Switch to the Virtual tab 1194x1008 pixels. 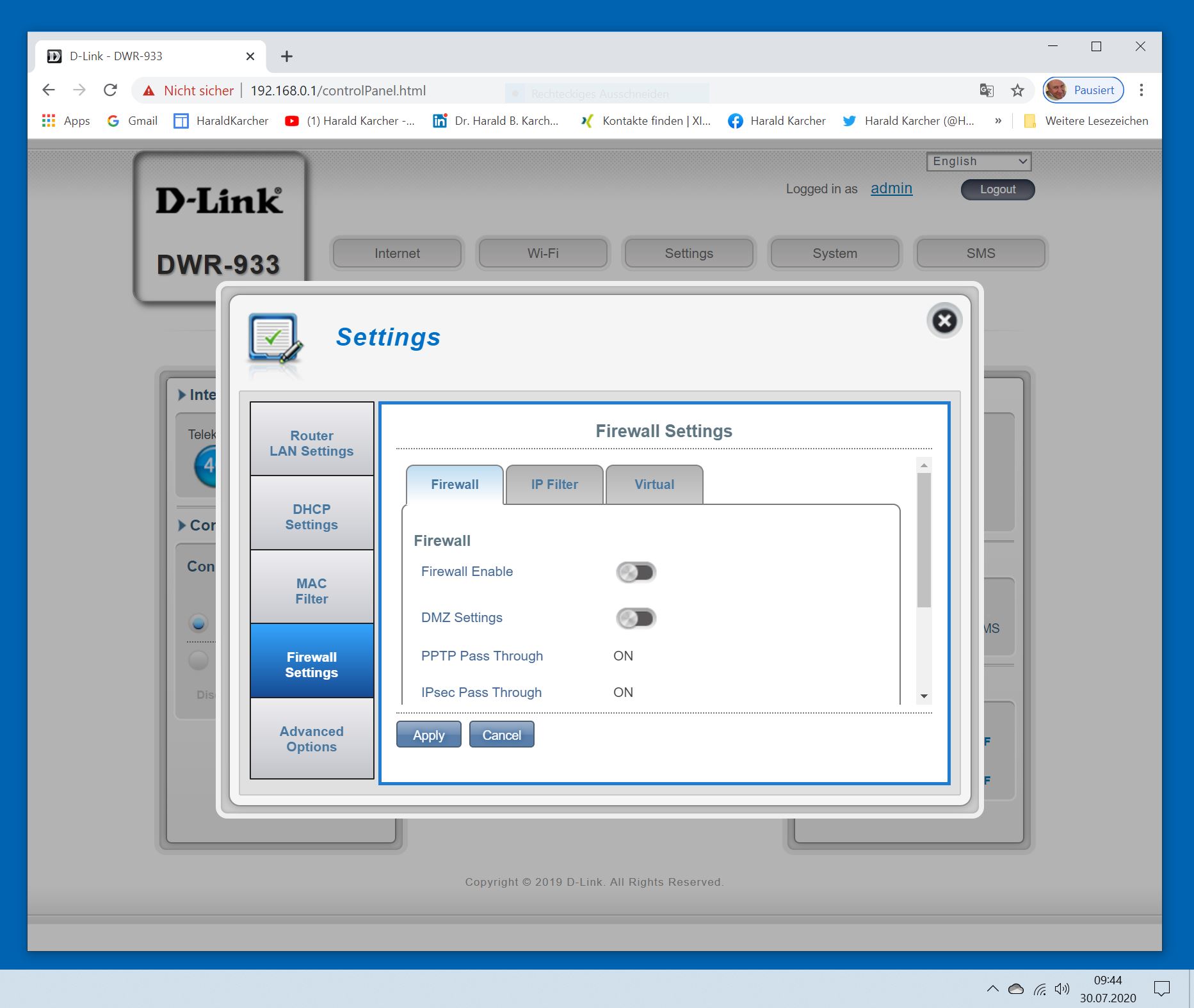coord(654,484)
